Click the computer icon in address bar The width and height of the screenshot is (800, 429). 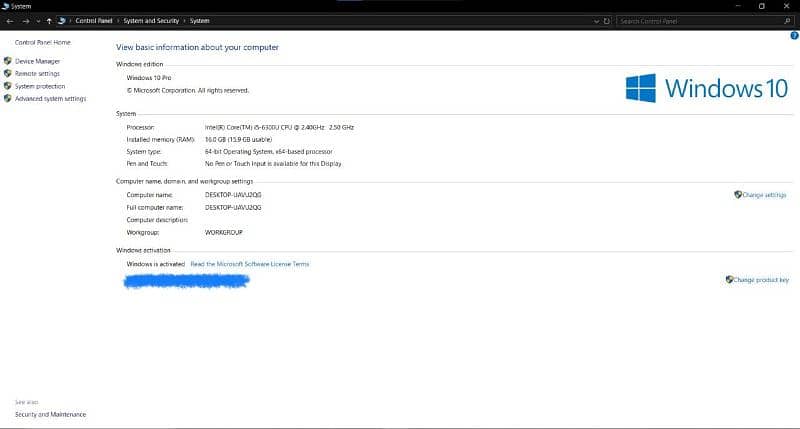pos(63,20)
